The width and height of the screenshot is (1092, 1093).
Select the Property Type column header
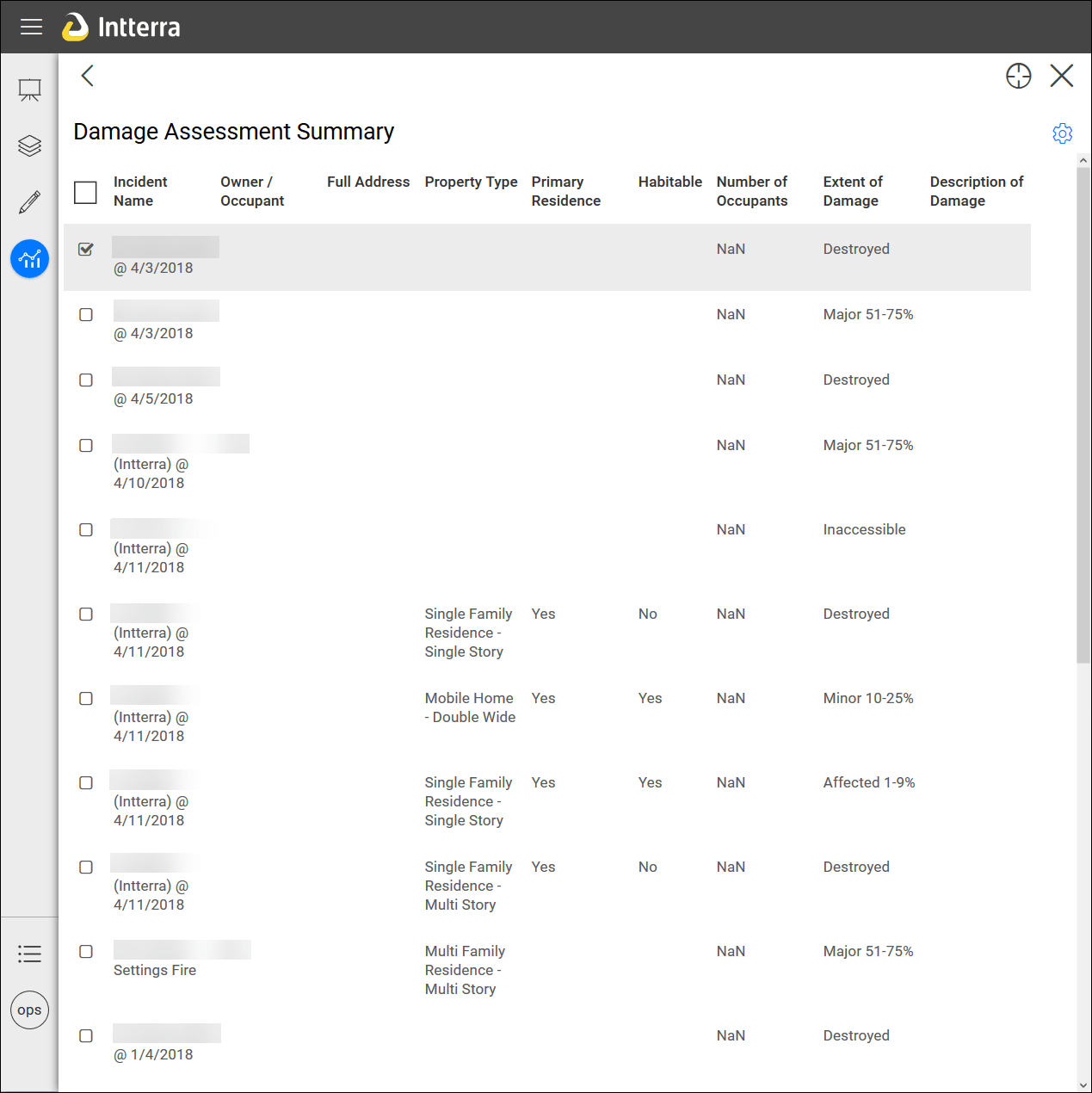pyautogui.click(x=471, y=182)
